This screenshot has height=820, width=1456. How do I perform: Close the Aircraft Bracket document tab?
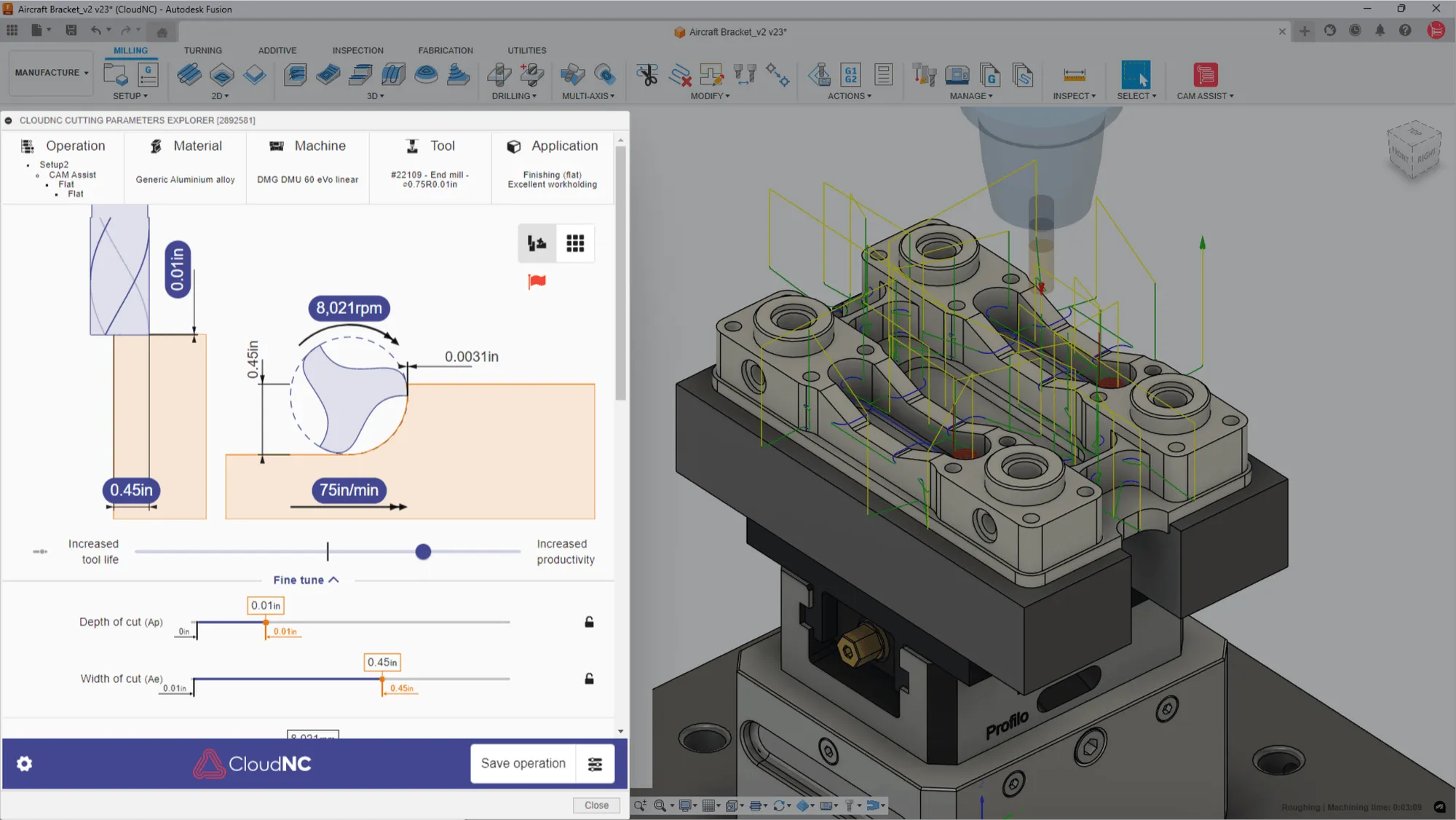(x=1282, y=31)
